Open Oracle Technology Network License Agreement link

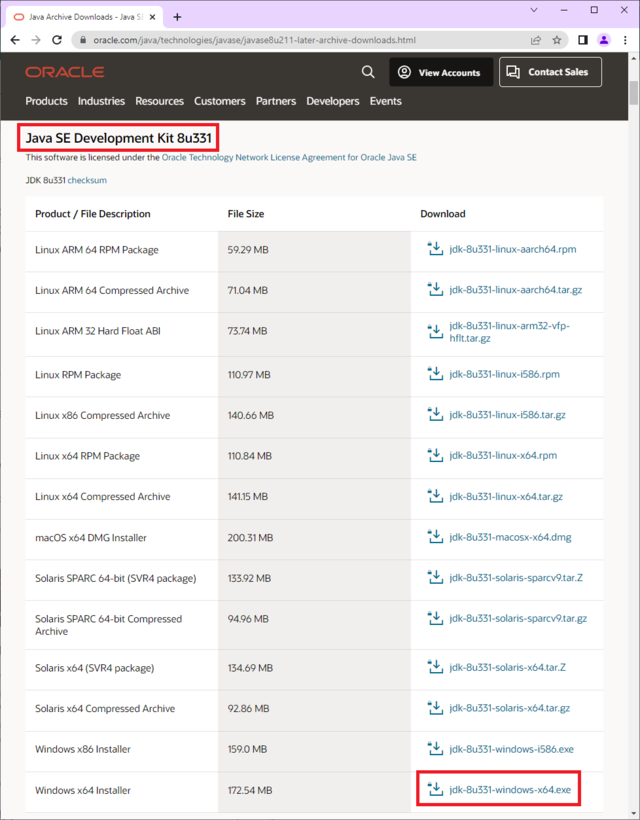click(x=289, y=157)
